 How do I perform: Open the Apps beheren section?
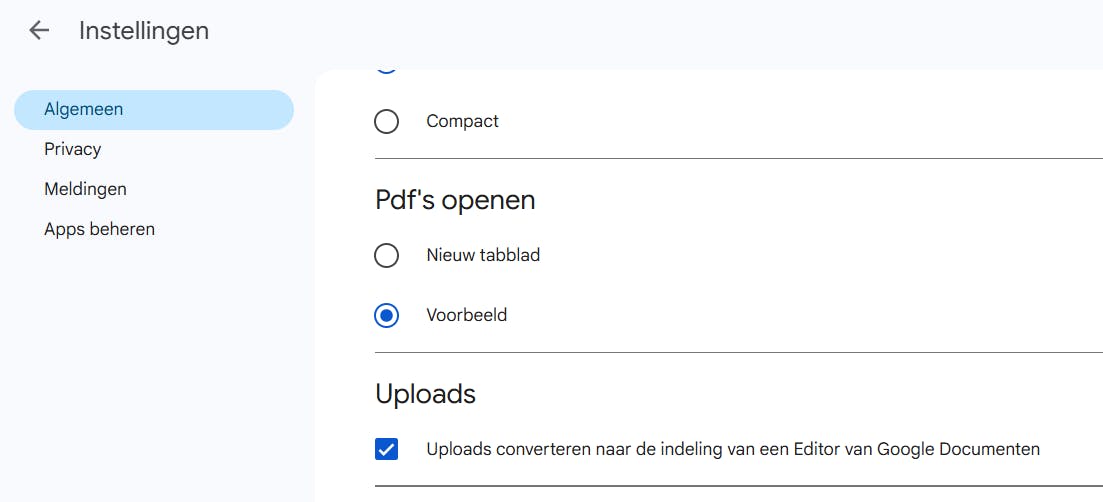click(x=99, y=229)
